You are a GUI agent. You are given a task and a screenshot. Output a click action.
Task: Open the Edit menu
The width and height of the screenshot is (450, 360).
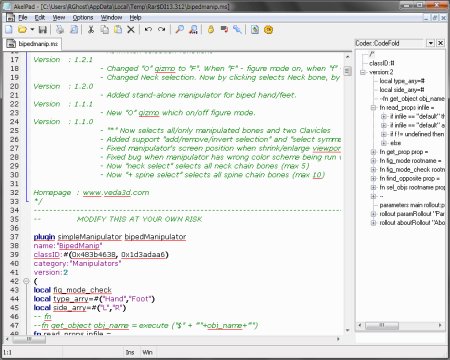pyautogui.click(x=40, y=17)
